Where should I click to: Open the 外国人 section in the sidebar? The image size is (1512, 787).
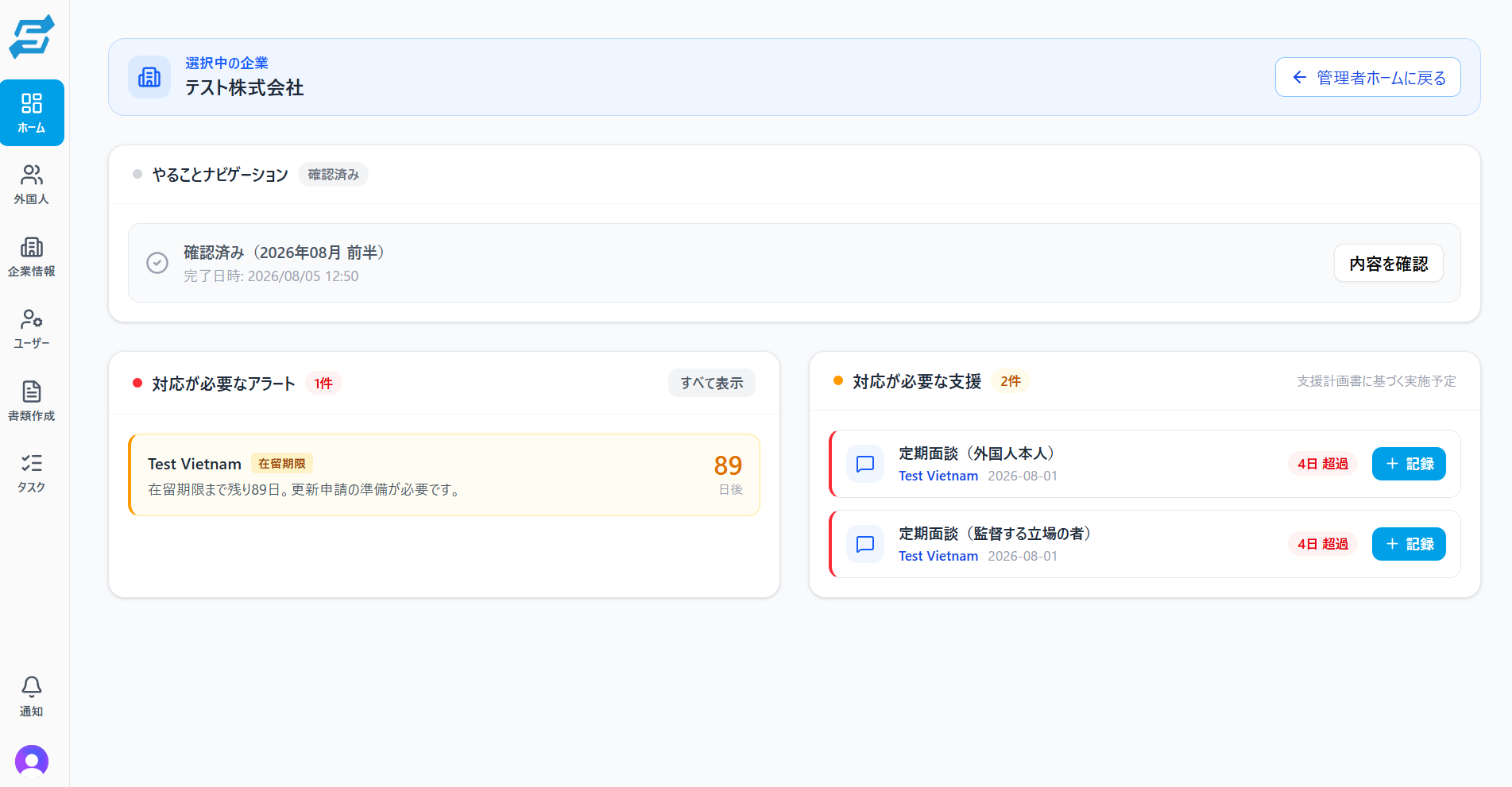click(32, 184)
